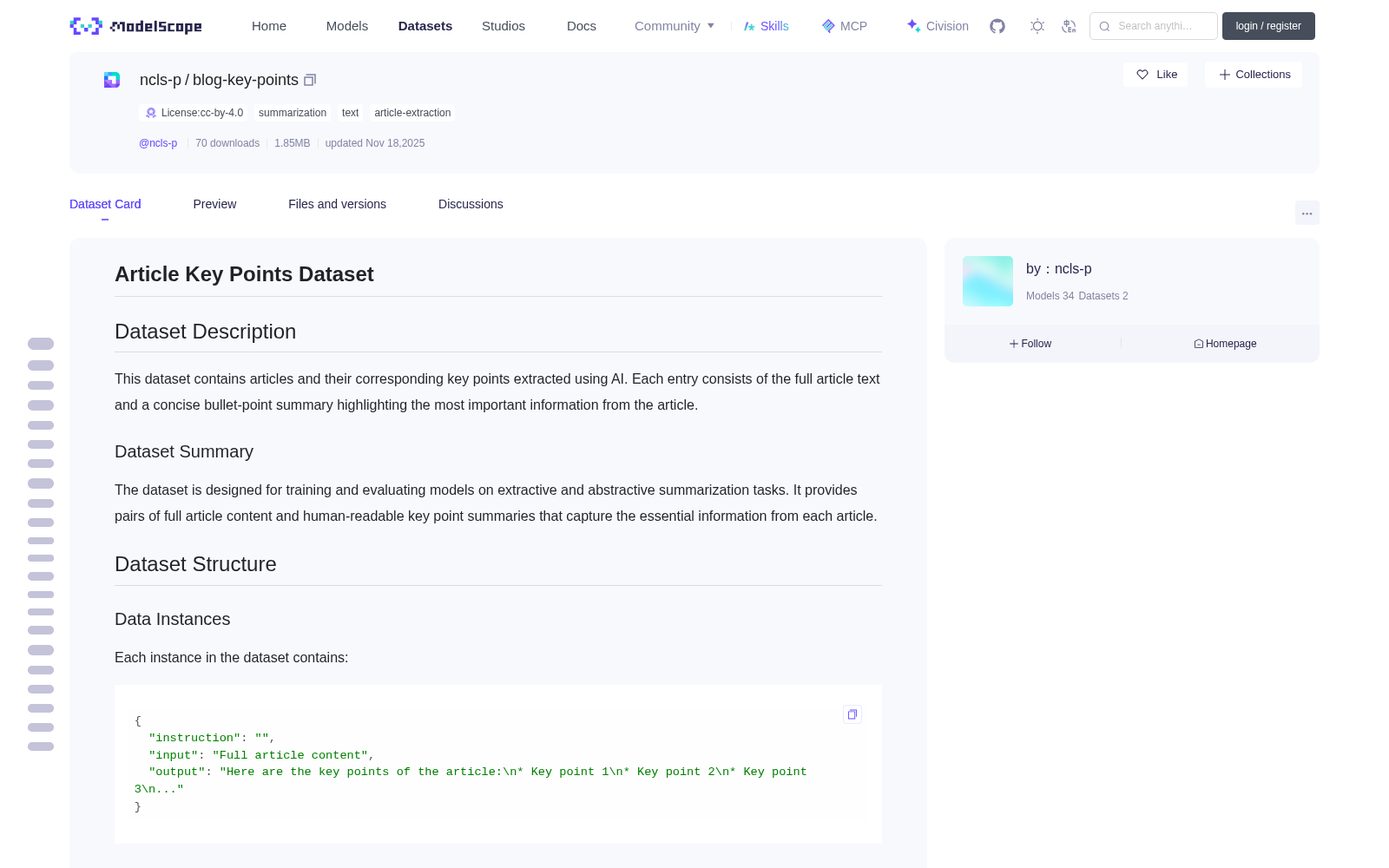Screen dimensions: 1389x868
Task: Click the article-extraction tag
Action: pos(412,113)
